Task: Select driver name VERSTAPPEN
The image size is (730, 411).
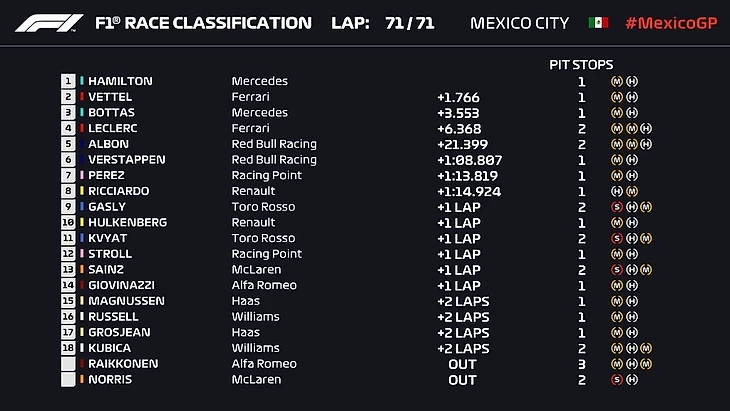Action: point(127,160)
